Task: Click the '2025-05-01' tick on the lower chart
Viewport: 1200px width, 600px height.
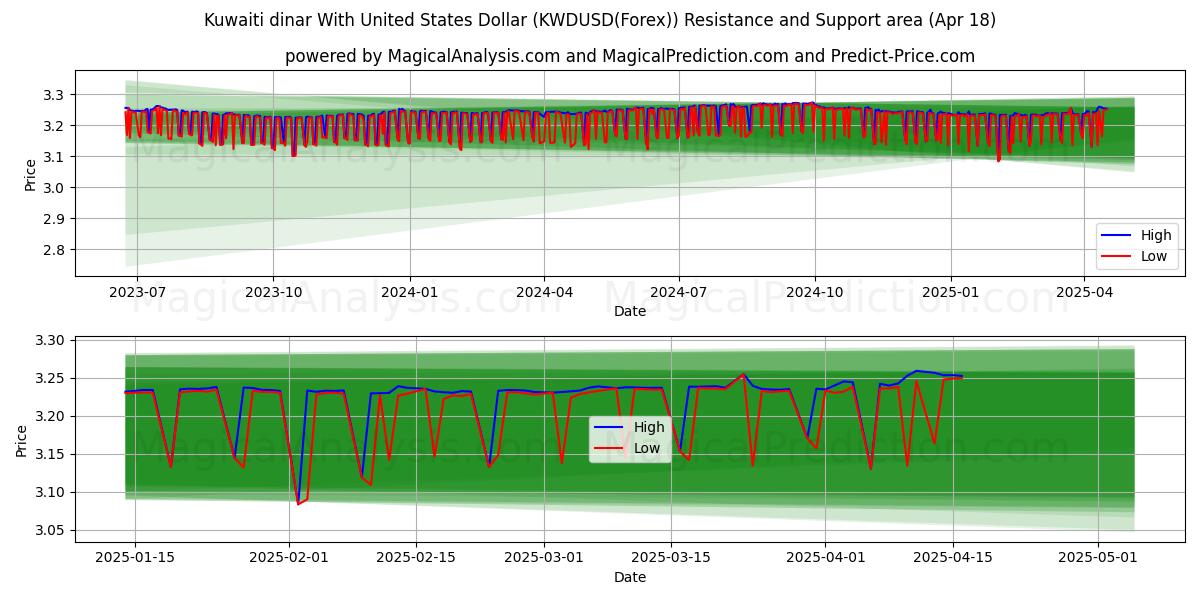Action: click(x=1098, y=558)
